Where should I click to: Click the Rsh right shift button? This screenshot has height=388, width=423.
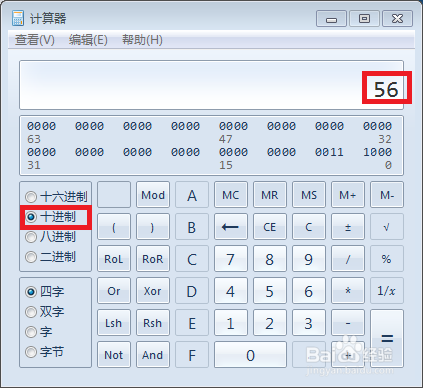[153, 323]
